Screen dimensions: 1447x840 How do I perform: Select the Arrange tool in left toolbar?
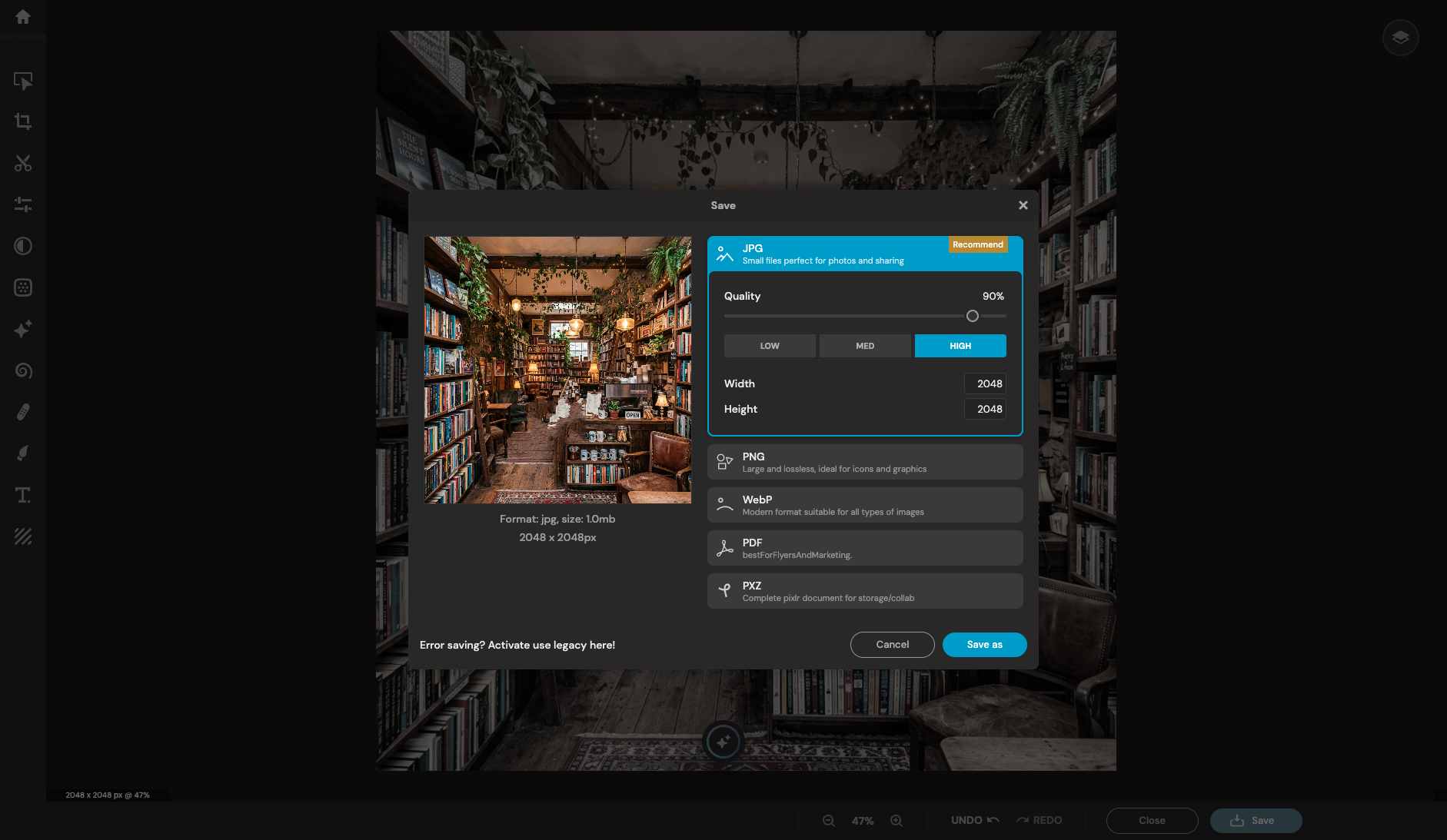(23, 81)
